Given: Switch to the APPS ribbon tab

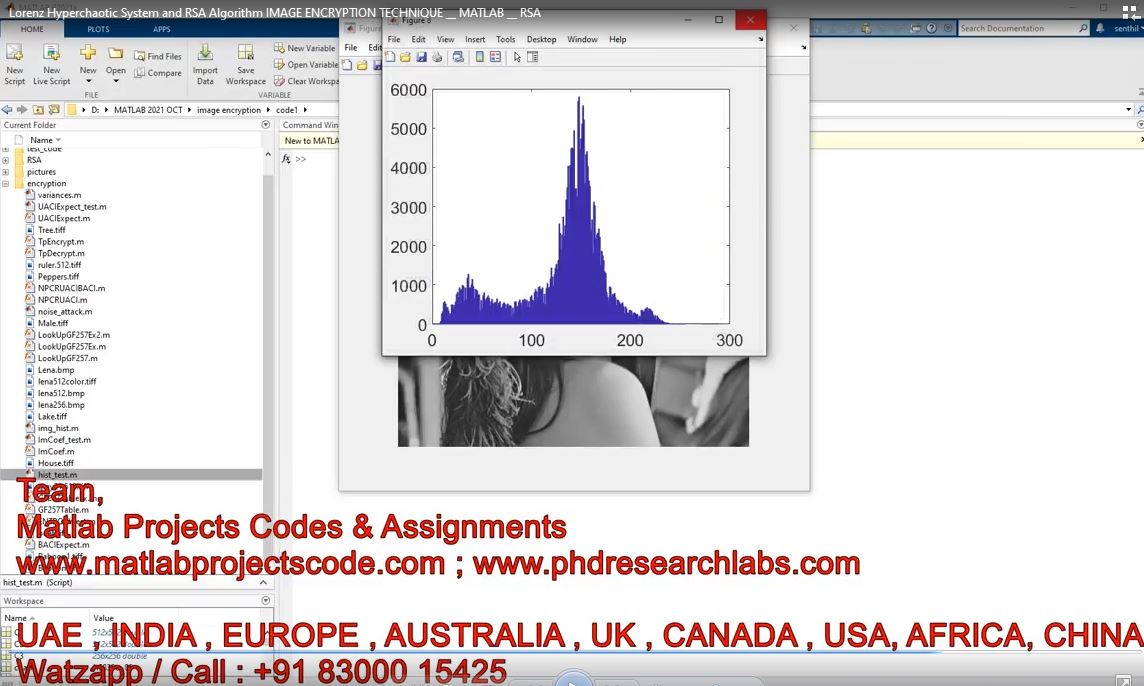Looking at the screenshot, I should click(x=161, y=29).
